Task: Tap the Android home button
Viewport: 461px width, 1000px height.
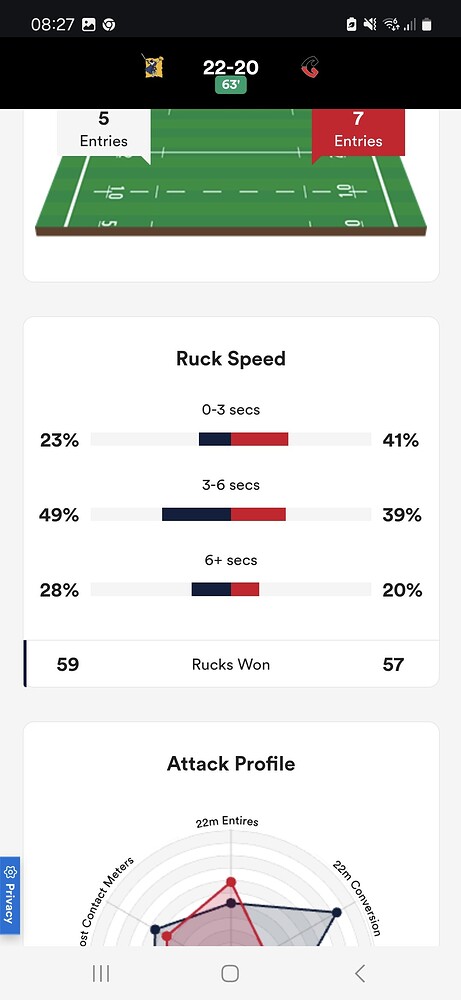Action: (x=230, y=973)
